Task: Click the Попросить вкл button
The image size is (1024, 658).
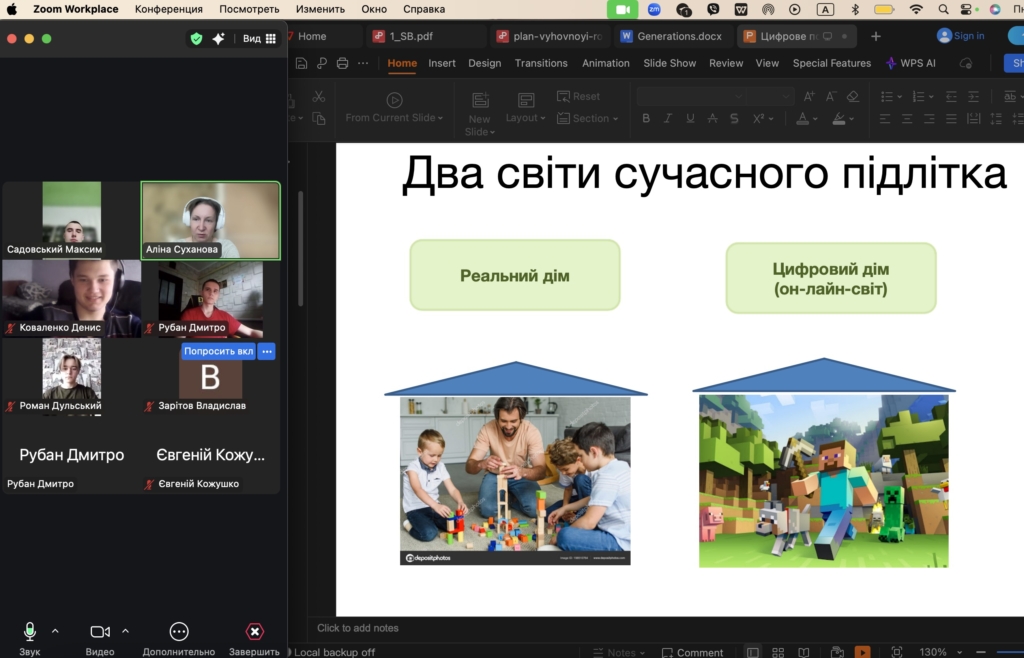Action: (218, 351)
